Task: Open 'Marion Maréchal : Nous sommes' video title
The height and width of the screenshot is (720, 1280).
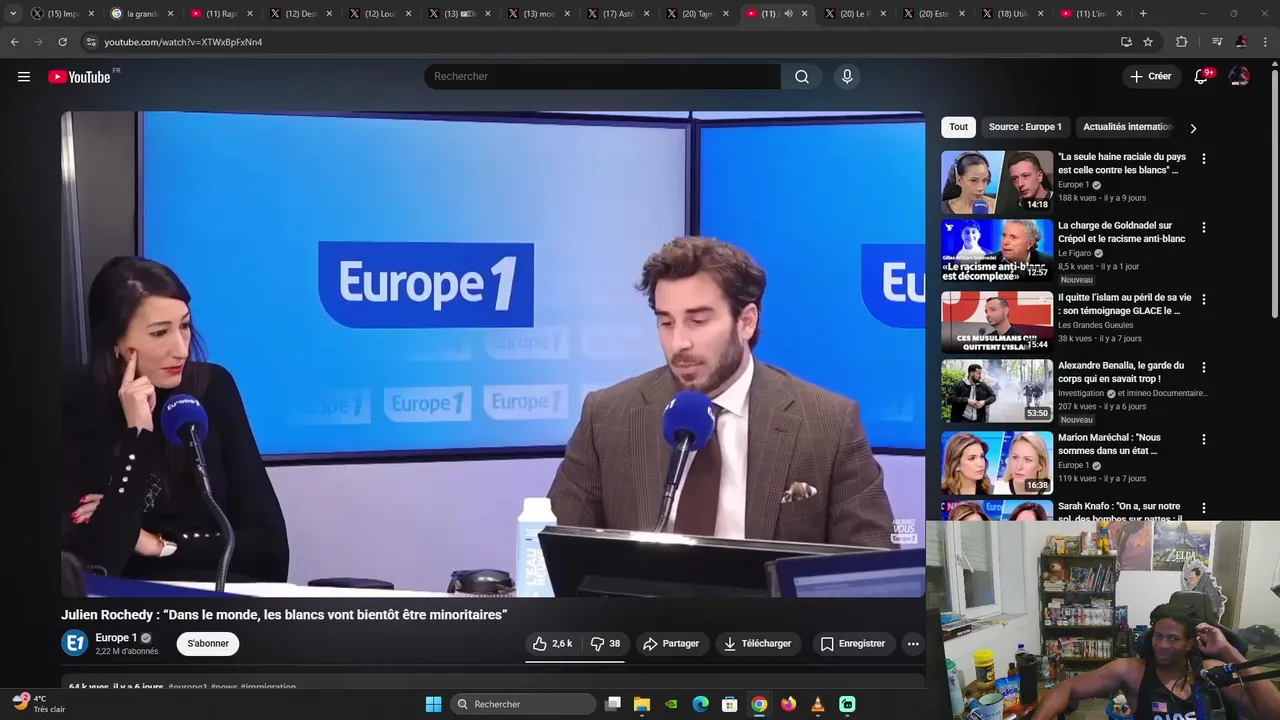Action: [x=1109, y=444]
